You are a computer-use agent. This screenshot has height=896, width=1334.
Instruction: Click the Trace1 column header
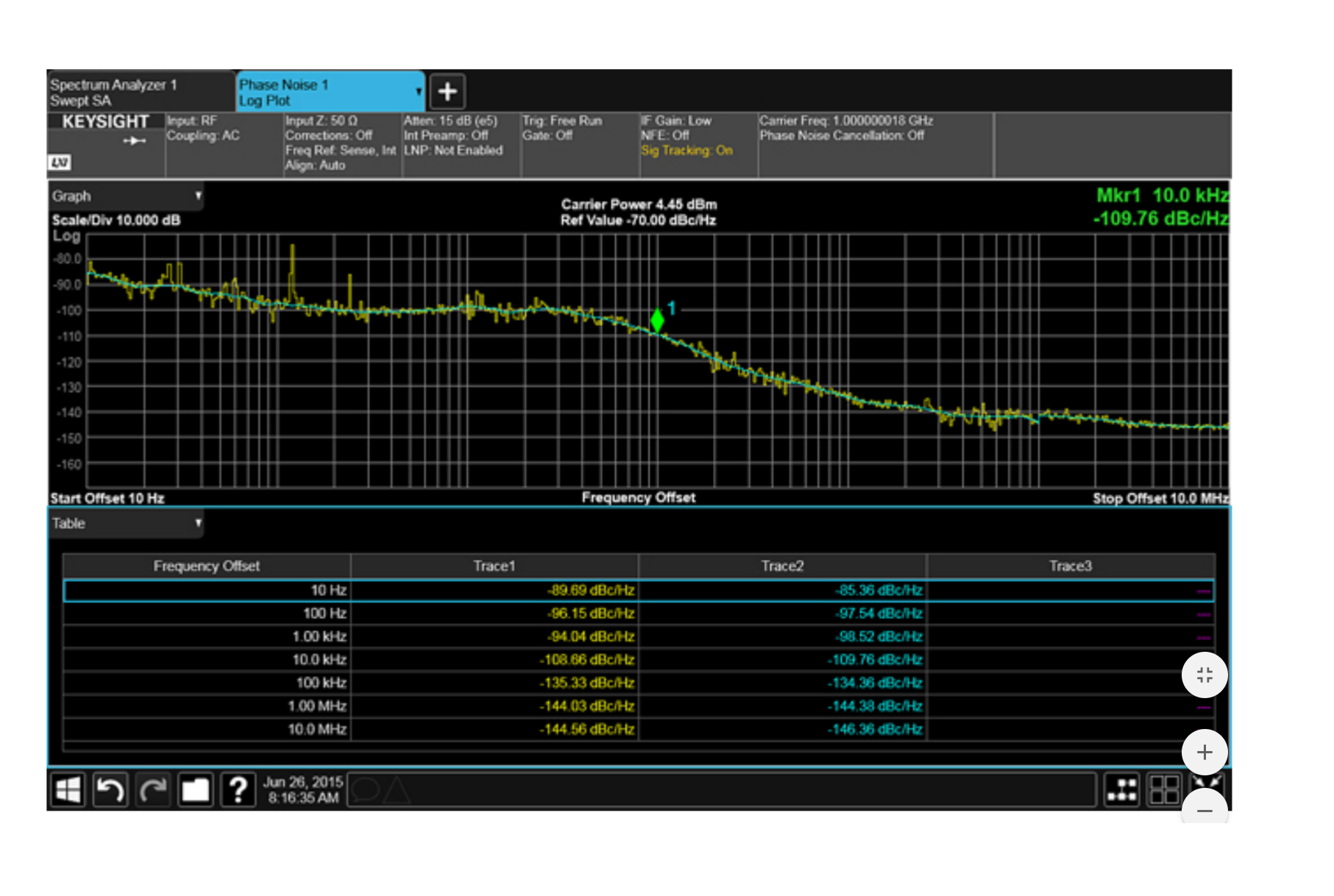click(494, 566)
